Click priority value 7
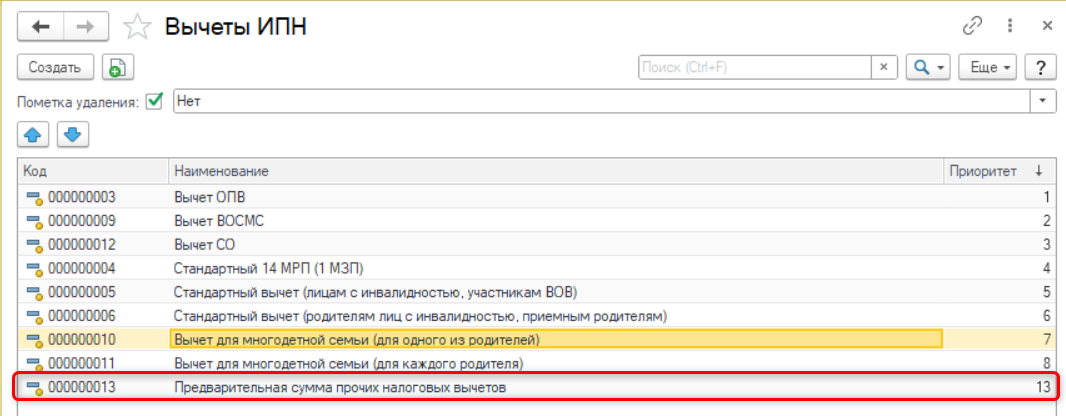1066x416 pixels. [x=1047, y=339]
